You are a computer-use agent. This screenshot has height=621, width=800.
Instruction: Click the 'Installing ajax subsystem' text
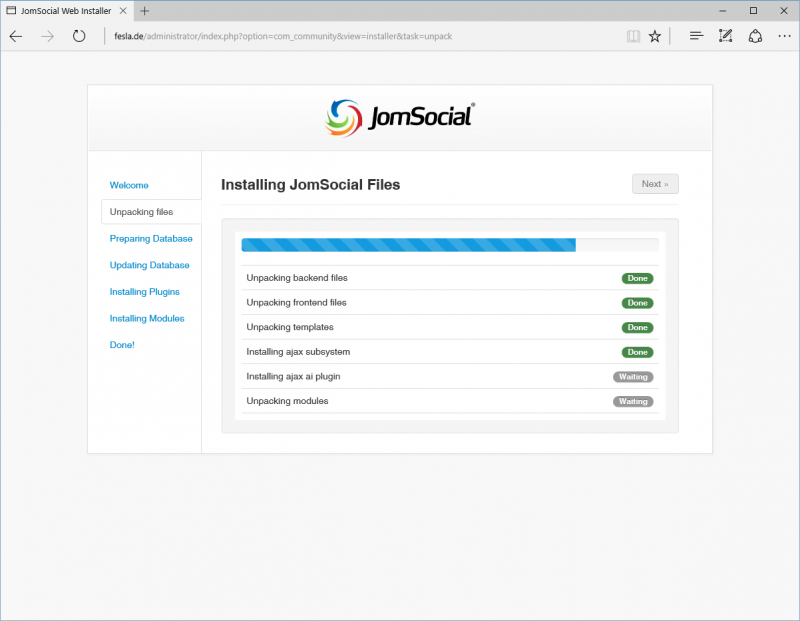(298, 352)
